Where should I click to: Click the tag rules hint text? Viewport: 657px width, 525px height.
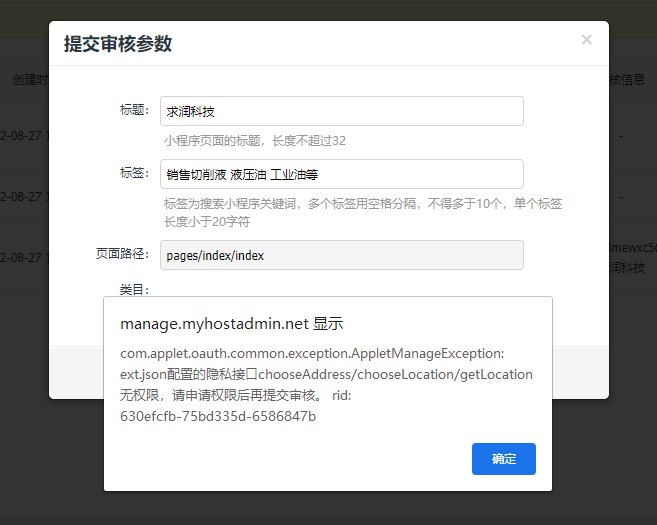pyautogui.click(x=362, y=211)
